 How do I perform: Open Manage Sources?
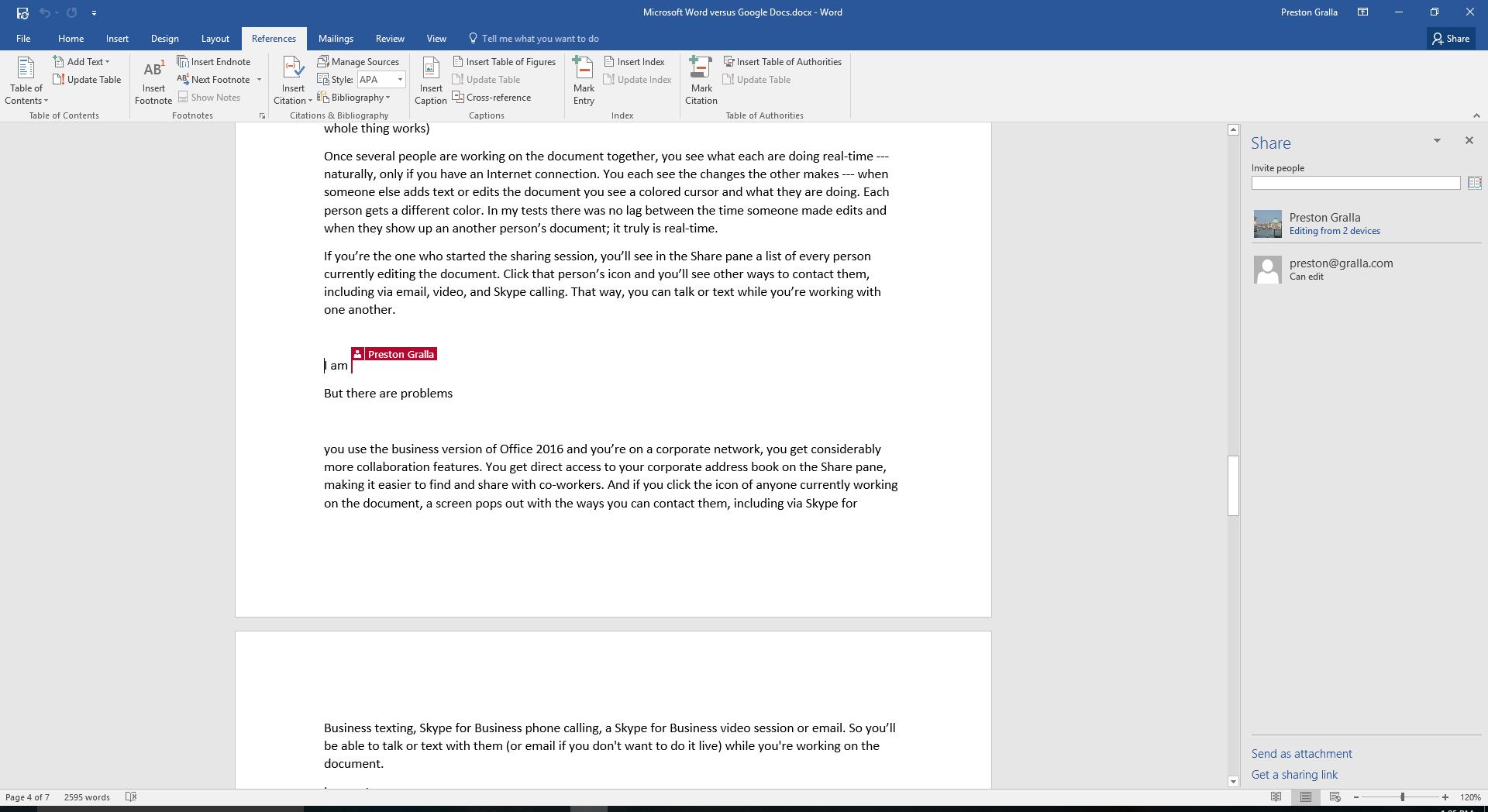click(358, 61)
